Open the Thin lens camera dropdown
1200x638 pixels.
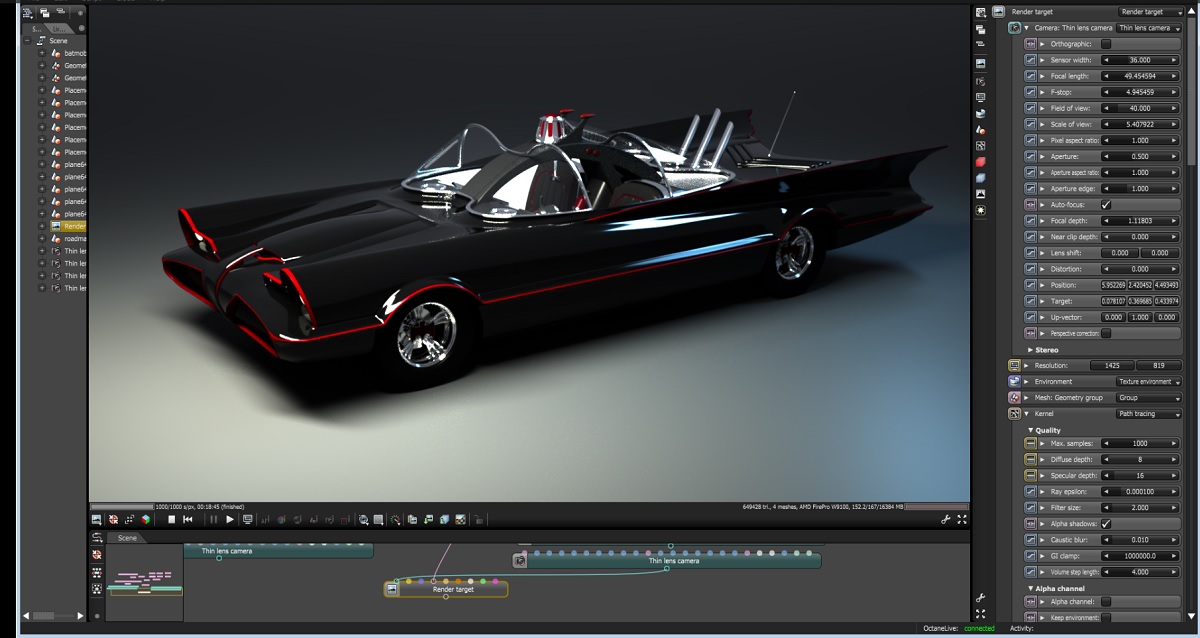point(1149,28)
